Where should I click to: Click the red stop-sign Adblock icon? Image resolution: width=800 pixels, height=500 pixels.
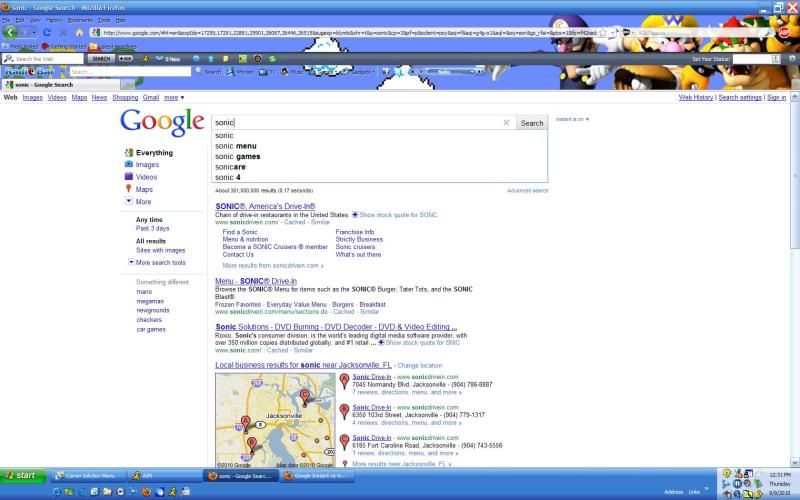click(784, 33)
